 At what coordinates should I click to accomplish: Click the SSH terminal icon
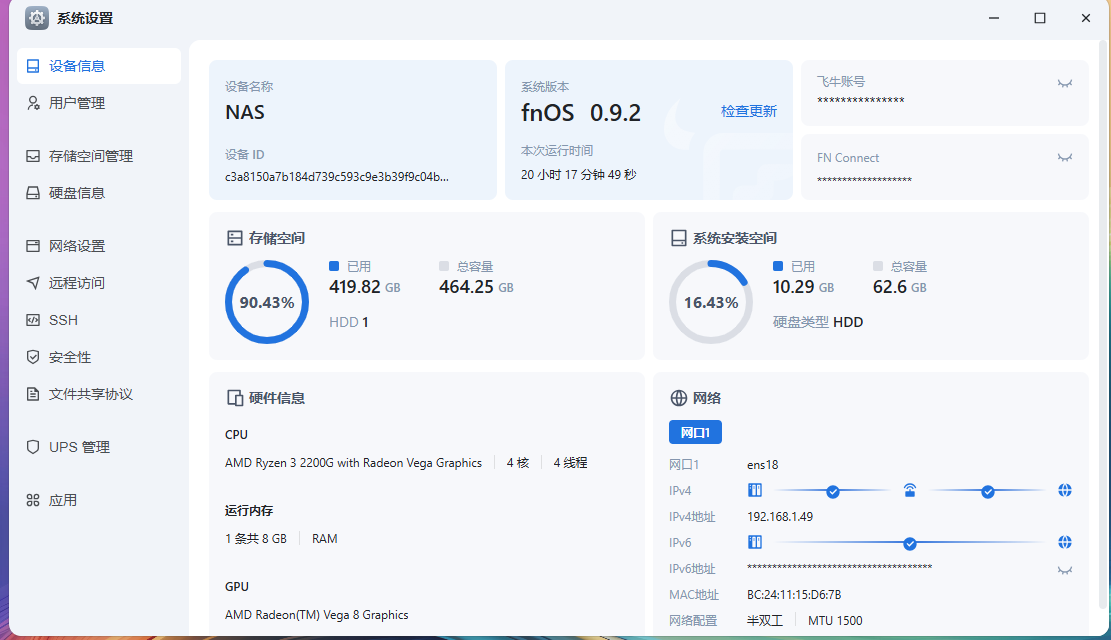click(x=33, y=320)
